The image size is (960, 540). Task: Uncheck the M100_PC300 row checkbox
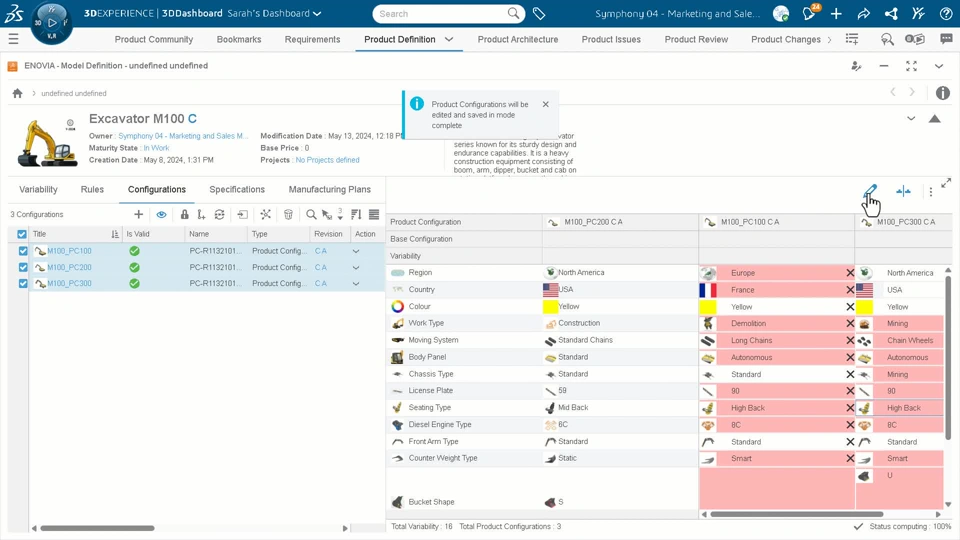point(23,283)
